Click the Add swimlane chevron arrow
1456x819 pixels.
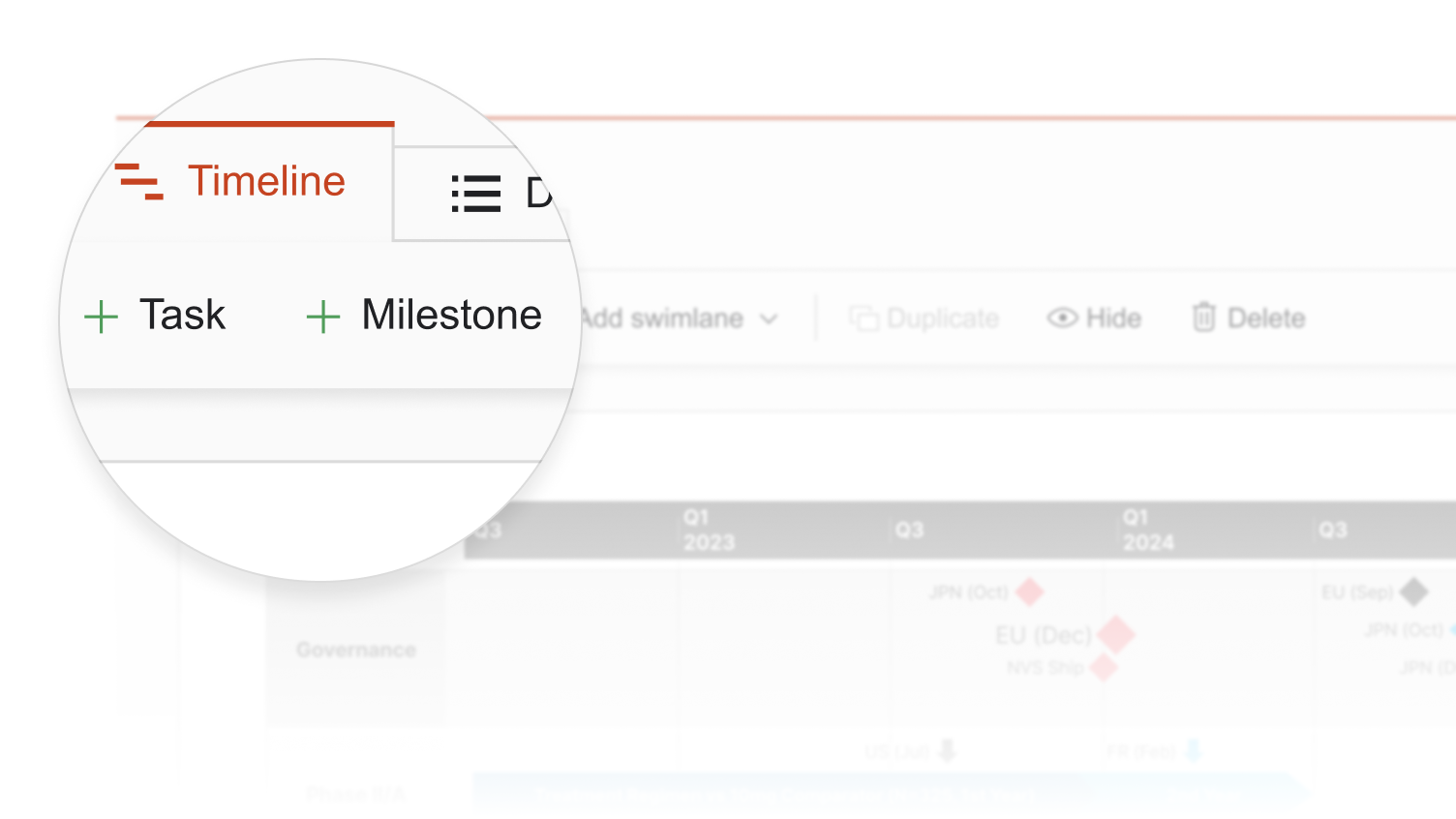(769, 319)
